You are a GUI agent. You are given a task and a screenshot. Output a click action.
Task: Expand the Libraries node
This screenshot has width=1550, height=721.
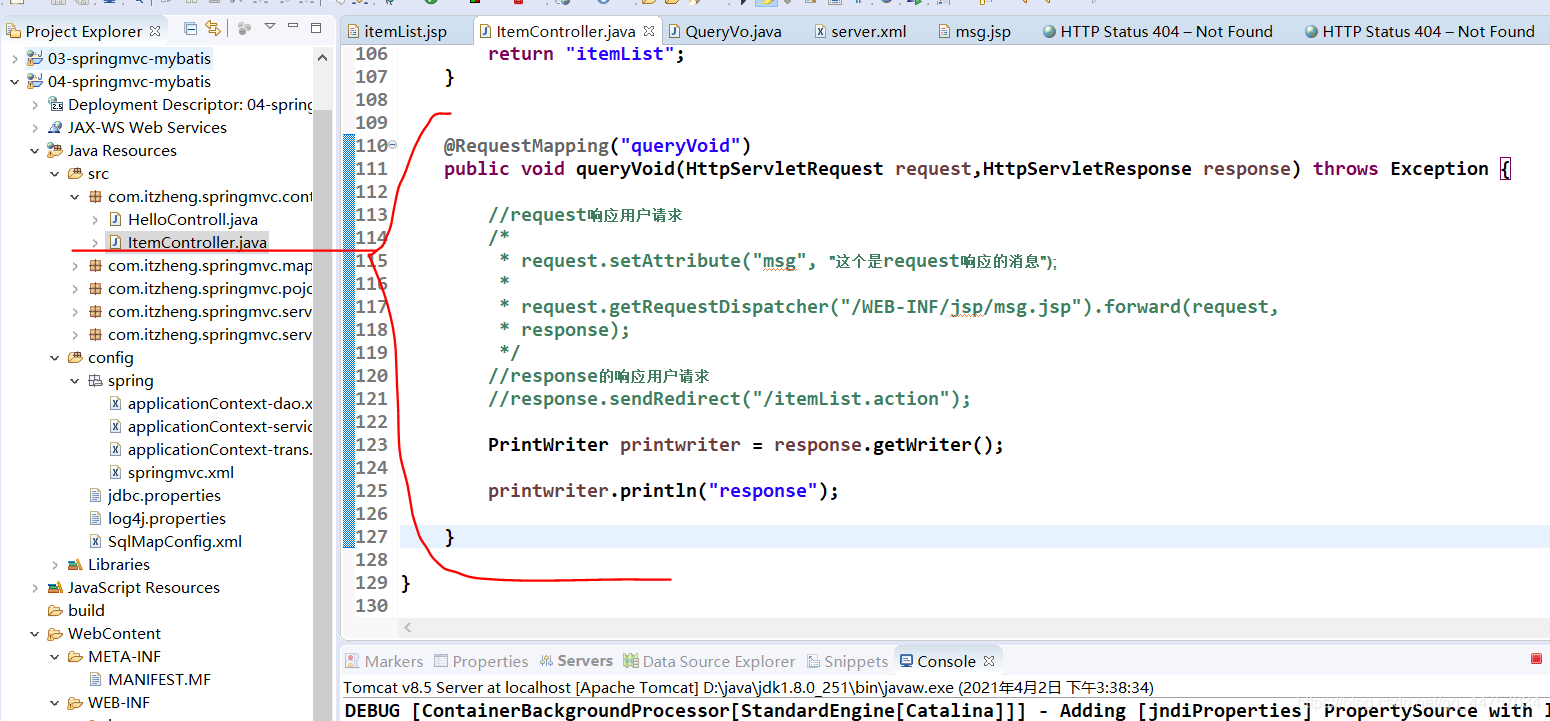[55, 564]
